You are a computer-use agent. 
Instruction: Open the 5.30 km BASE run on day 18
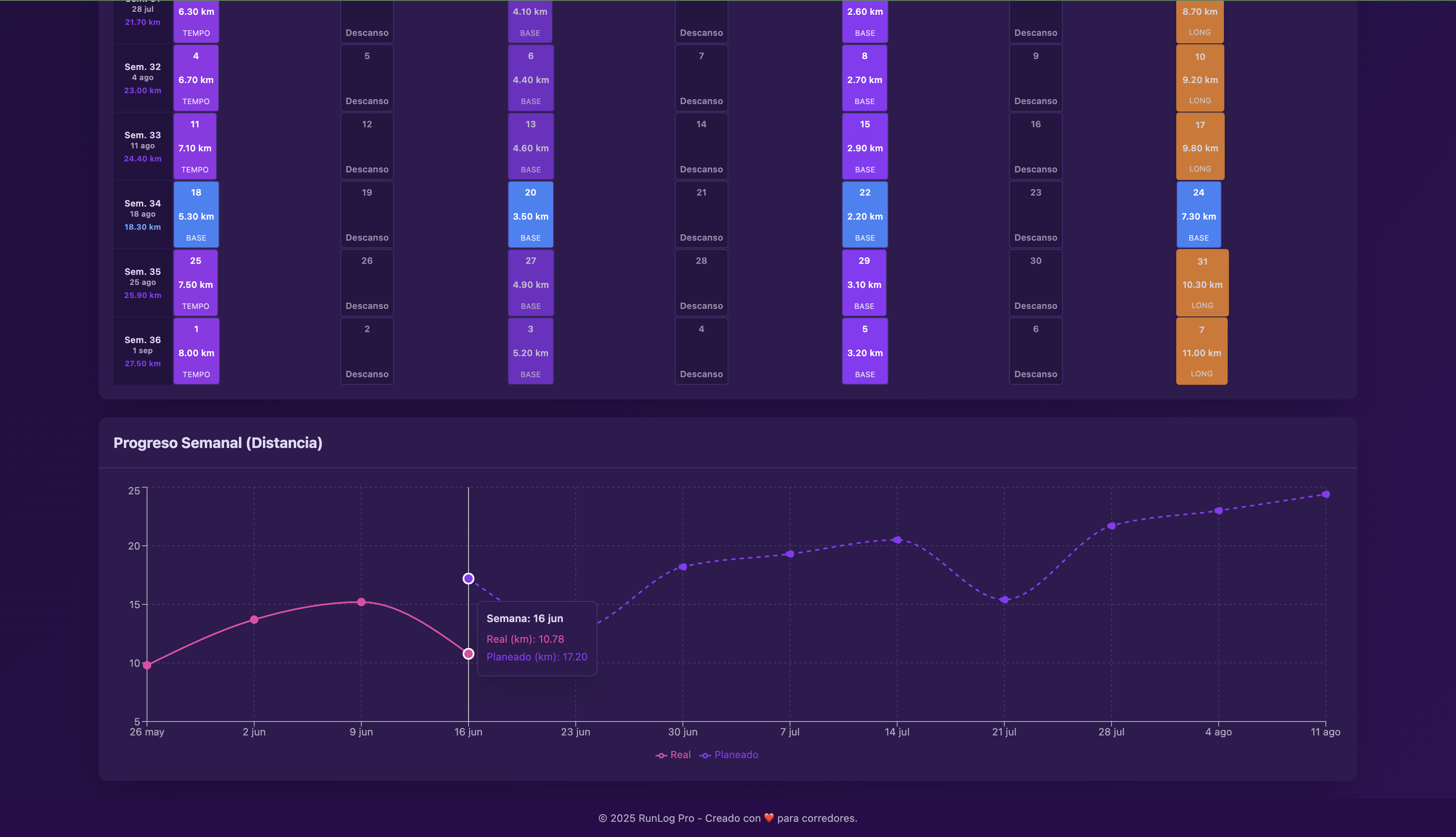click(x=196, y=215)
